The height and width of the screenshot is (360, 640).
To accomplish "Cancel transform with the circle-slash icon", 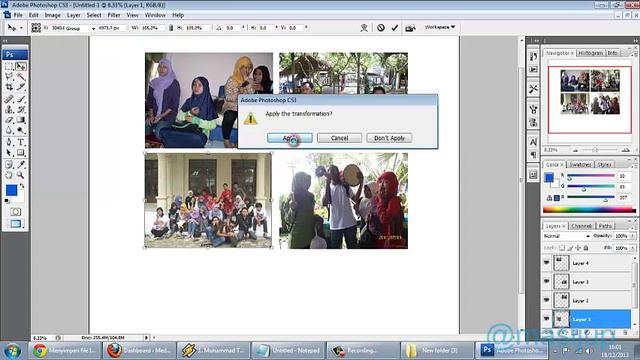I will [x=381, y=28].
